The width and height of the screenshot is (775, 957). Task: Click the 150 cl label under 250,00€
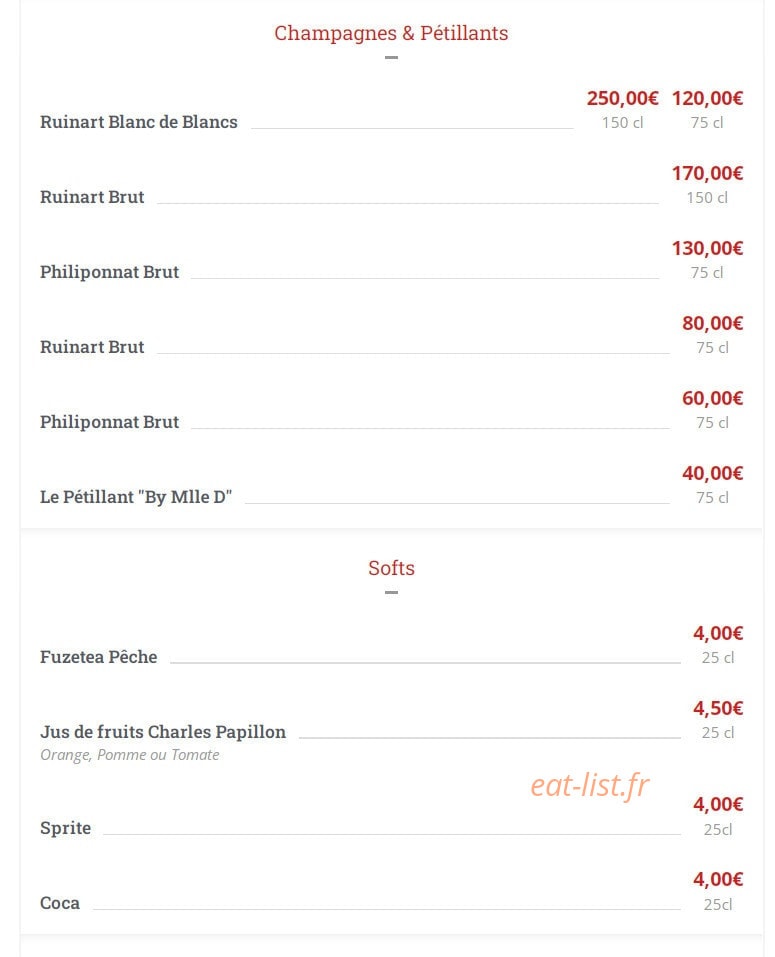tap(622, 123)
